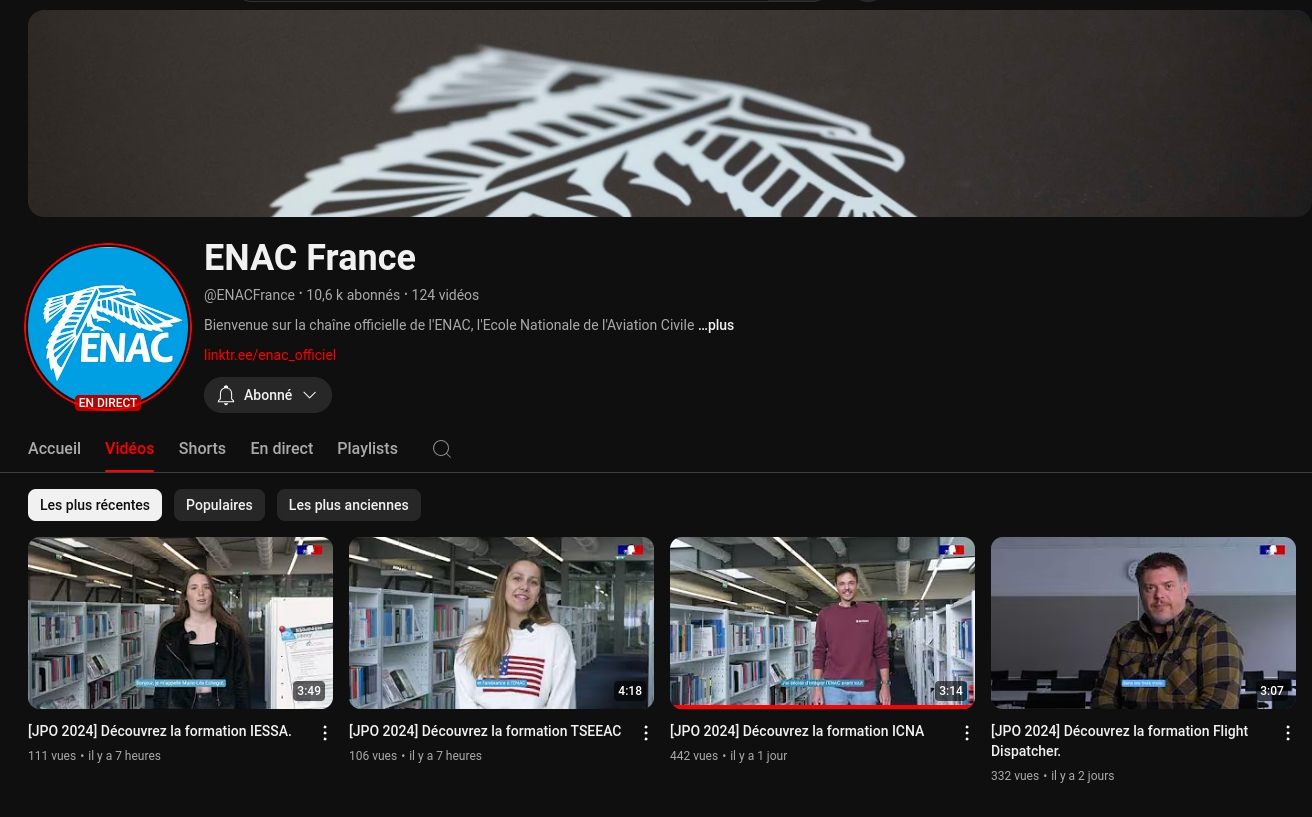Click '332 vues' under Flight Dispatcher video
Image resolution: width=1312 pixels, height=817 pixels.
[x=1015, y=776]
